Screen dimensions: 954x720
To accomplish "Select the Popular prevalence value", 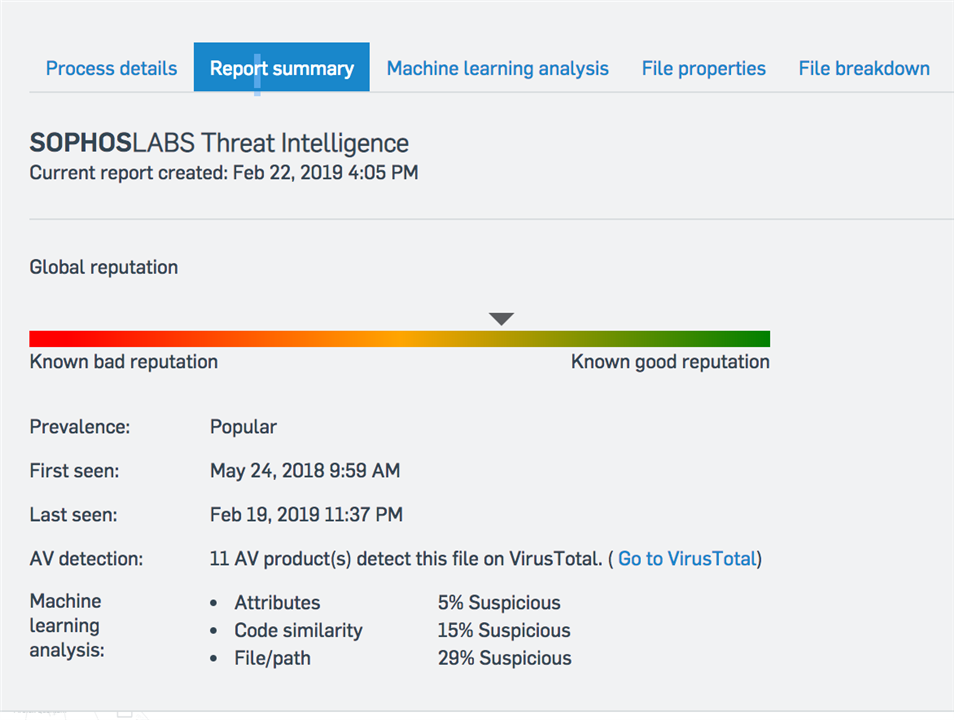I will pos(243,427).
